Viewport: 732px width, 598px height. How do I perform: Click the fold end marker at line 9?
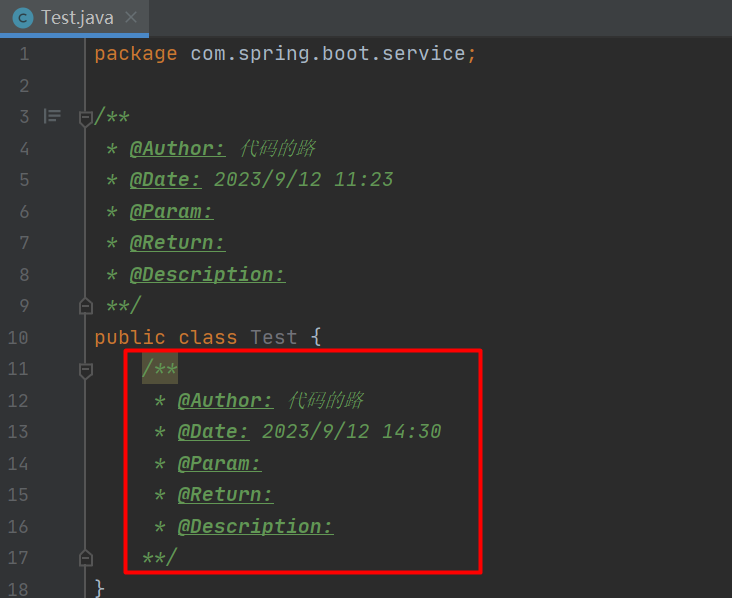(86, 305)
